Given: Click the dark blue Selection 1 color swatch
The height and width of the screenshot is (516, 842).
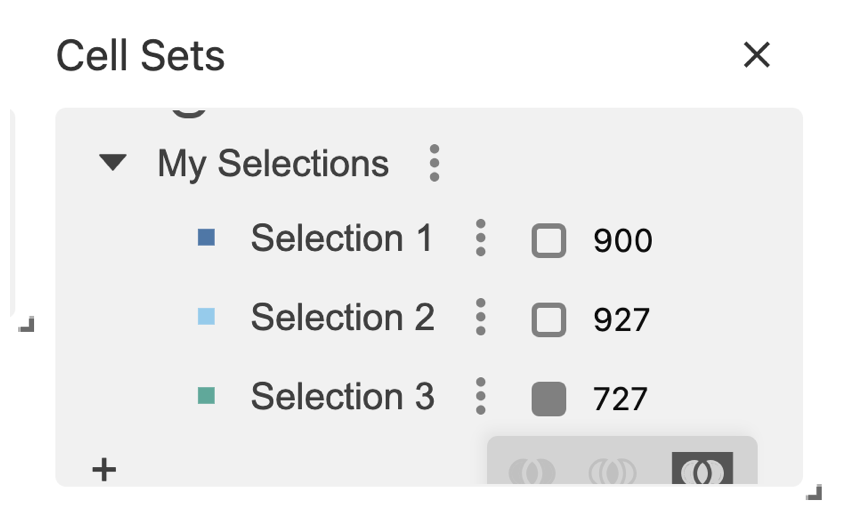Looking at the screenshot, I should (207, 238).
